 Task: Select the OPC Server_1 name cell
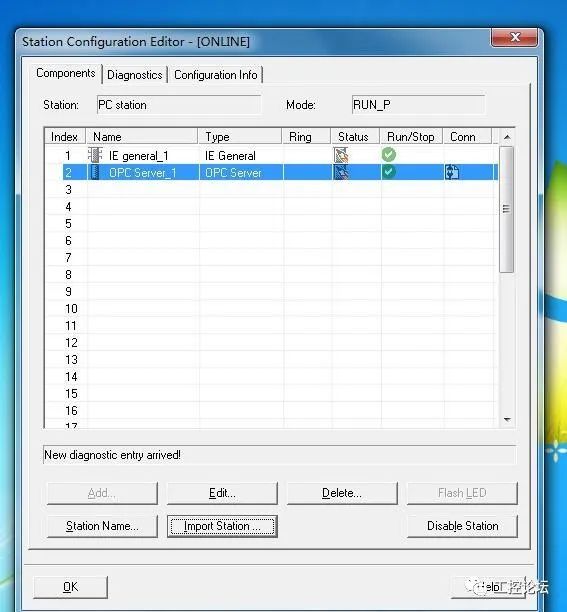(x=143, y=173)
